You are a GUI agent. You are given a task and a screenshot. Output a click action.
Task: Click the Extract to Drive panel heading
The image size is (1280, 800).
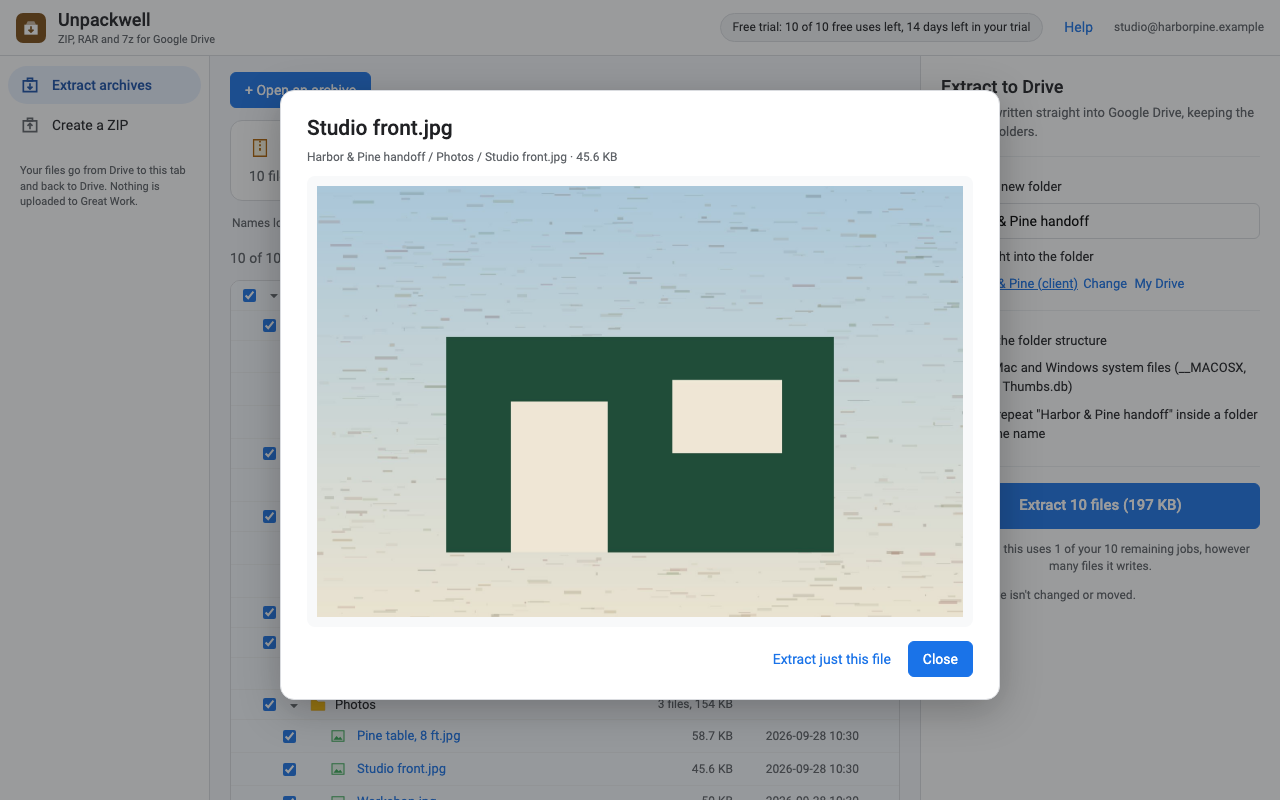click(1002, 87)
